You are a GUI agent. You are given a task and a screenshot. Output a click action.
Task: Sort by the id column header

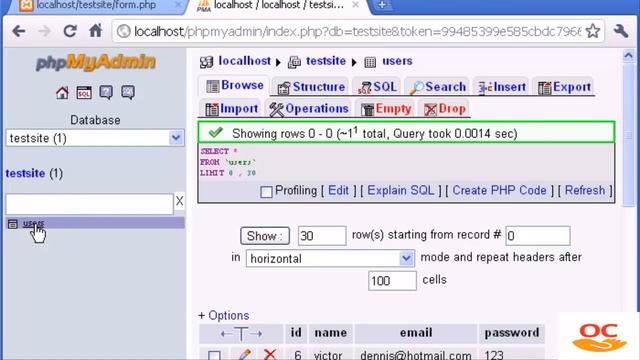click(296, 333)
